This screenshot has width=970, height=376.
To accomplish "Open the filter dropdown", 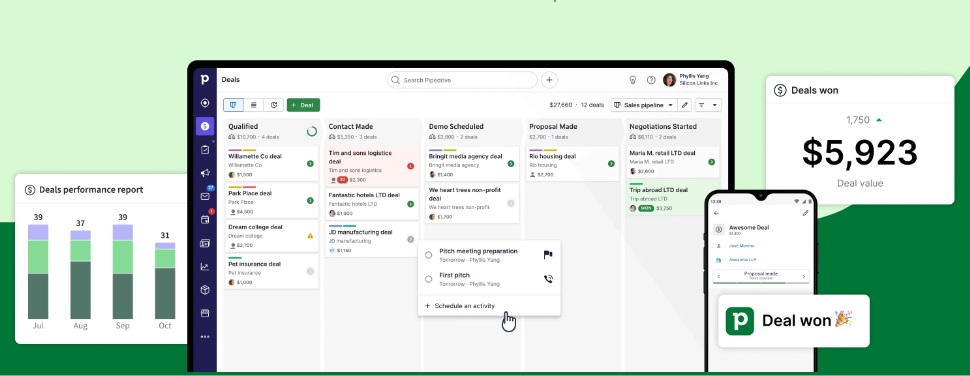I will [708, 105].
